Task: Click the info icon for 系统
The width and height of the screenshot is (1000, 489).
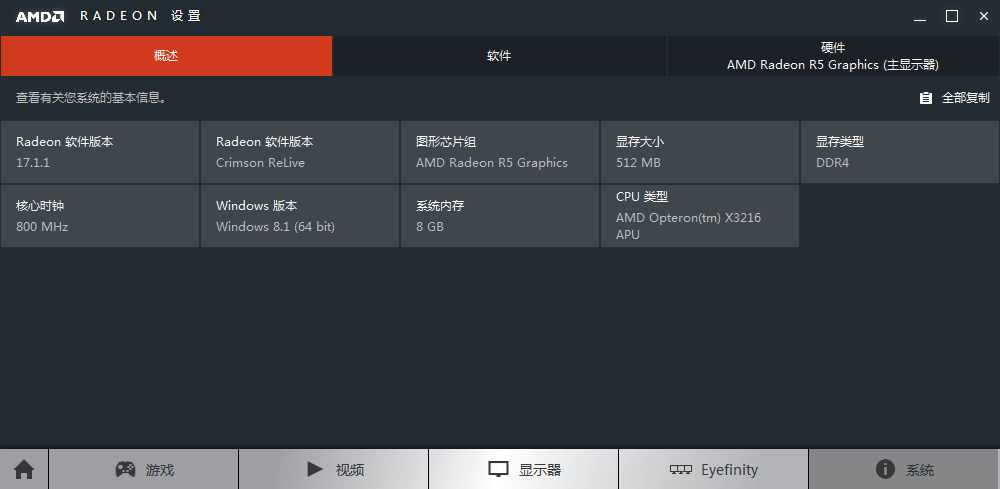Action: pos(884,469)
